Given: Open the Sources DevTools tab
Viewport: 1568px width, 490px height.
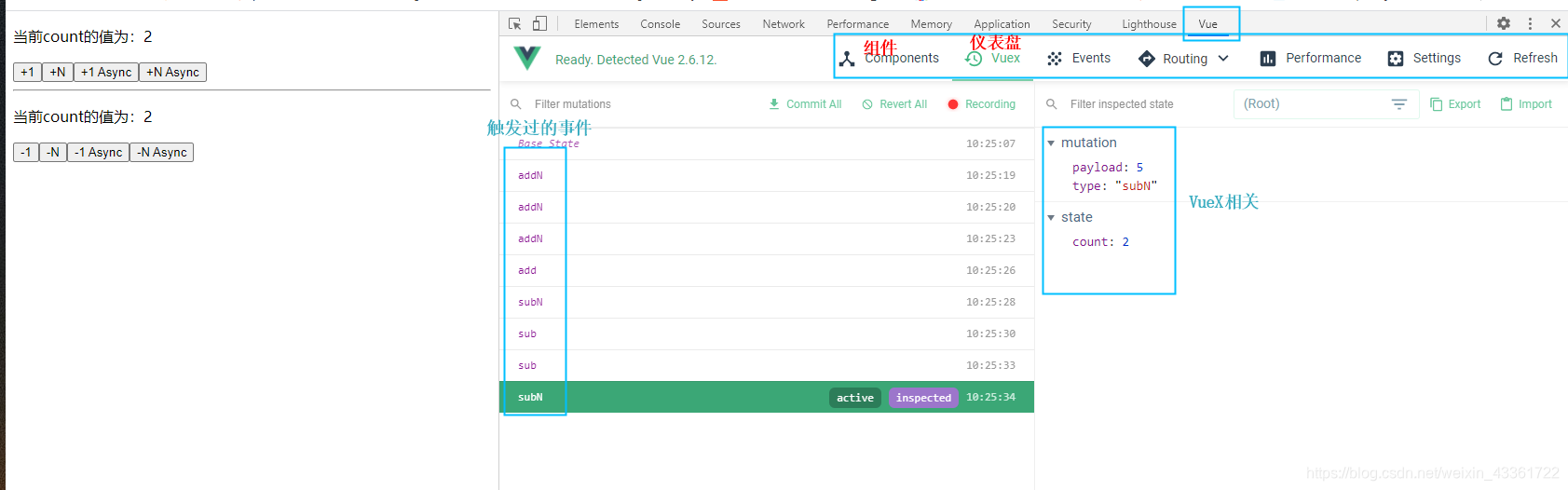Looking at the screenshot, I should [721, 24].
